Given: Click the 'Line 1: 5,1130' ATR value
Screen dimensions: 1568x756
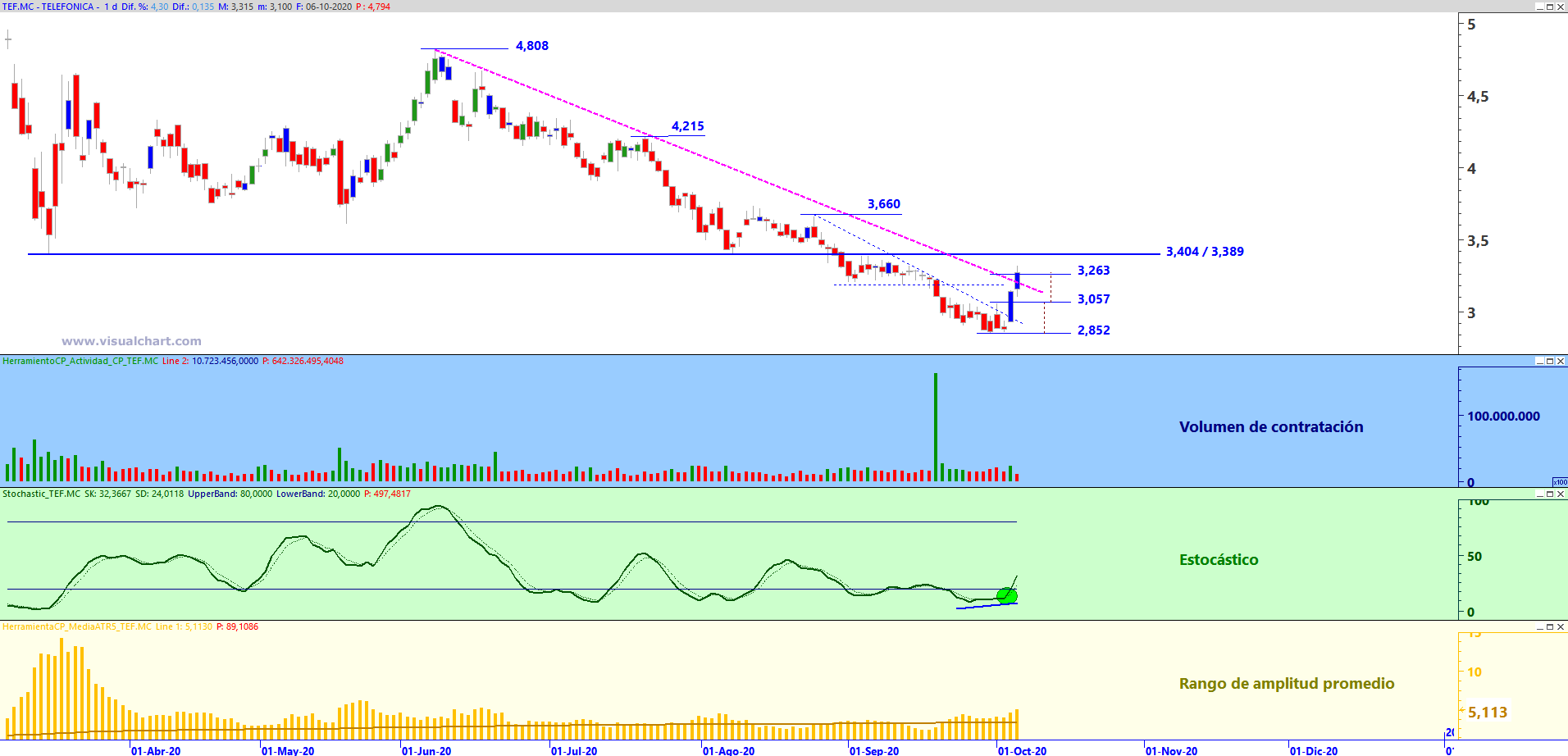Looking at the screenshot, I should (184, 626).
